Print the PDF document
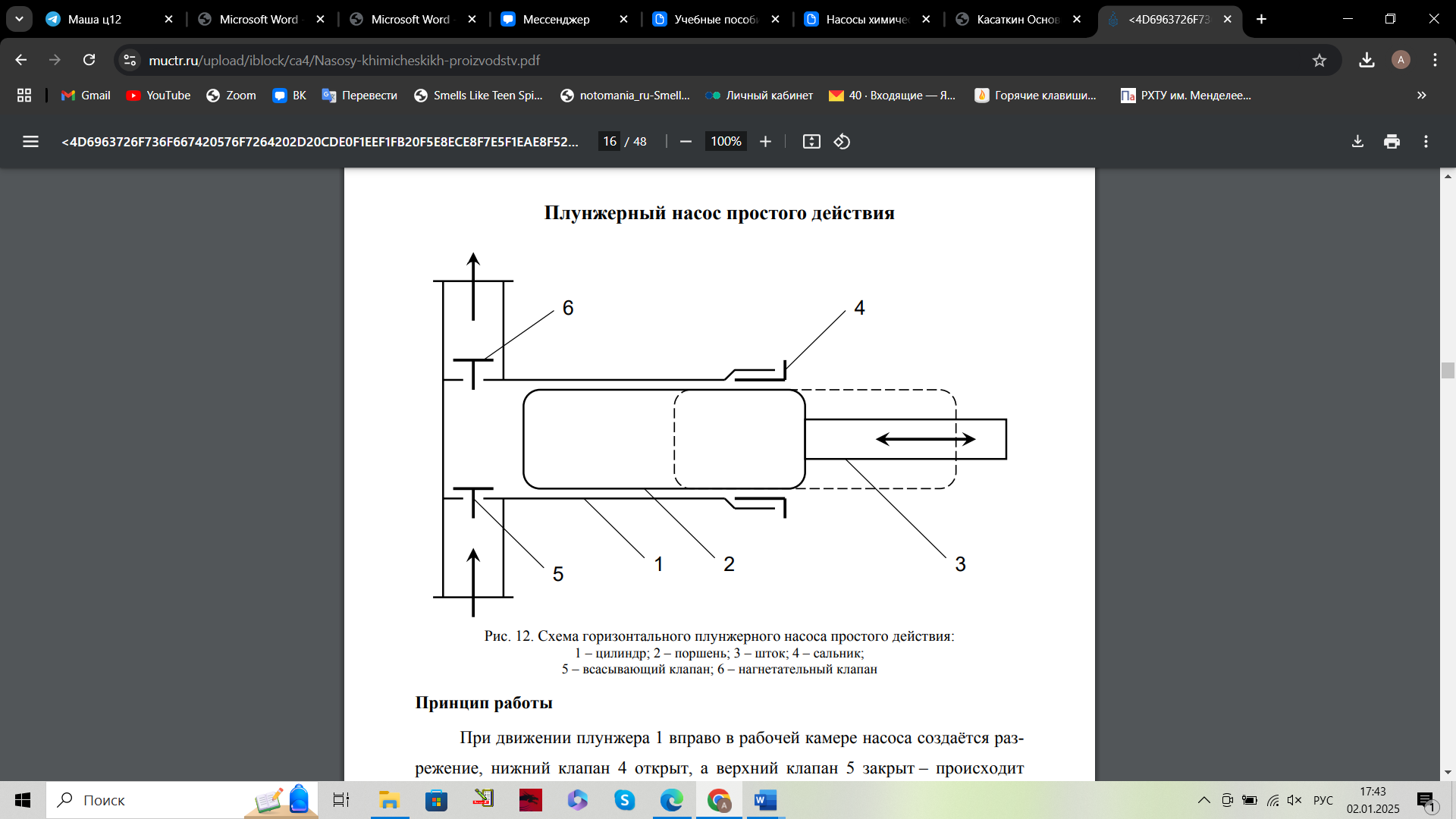The width and height of the screenshot is (1456, 819). [x=1392, y=141]
